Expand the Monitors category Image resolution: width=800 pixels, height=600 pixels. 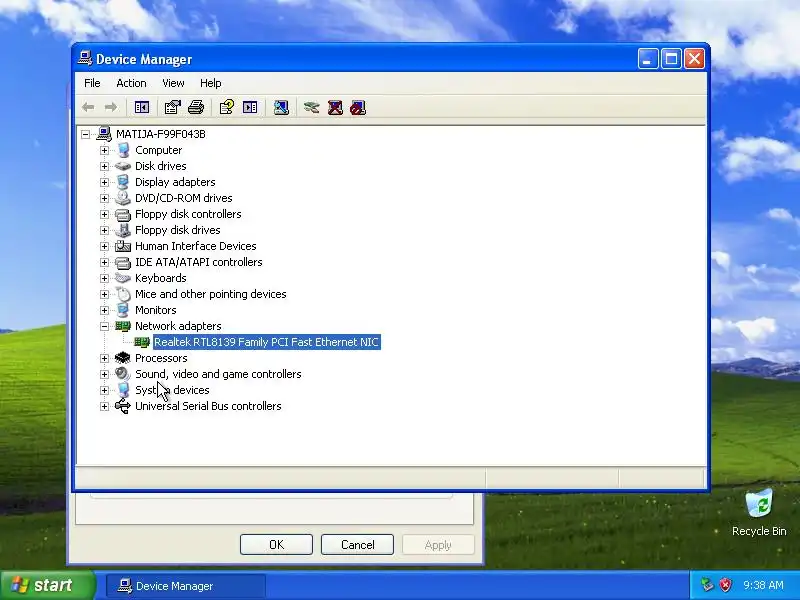tap(104, 310)
